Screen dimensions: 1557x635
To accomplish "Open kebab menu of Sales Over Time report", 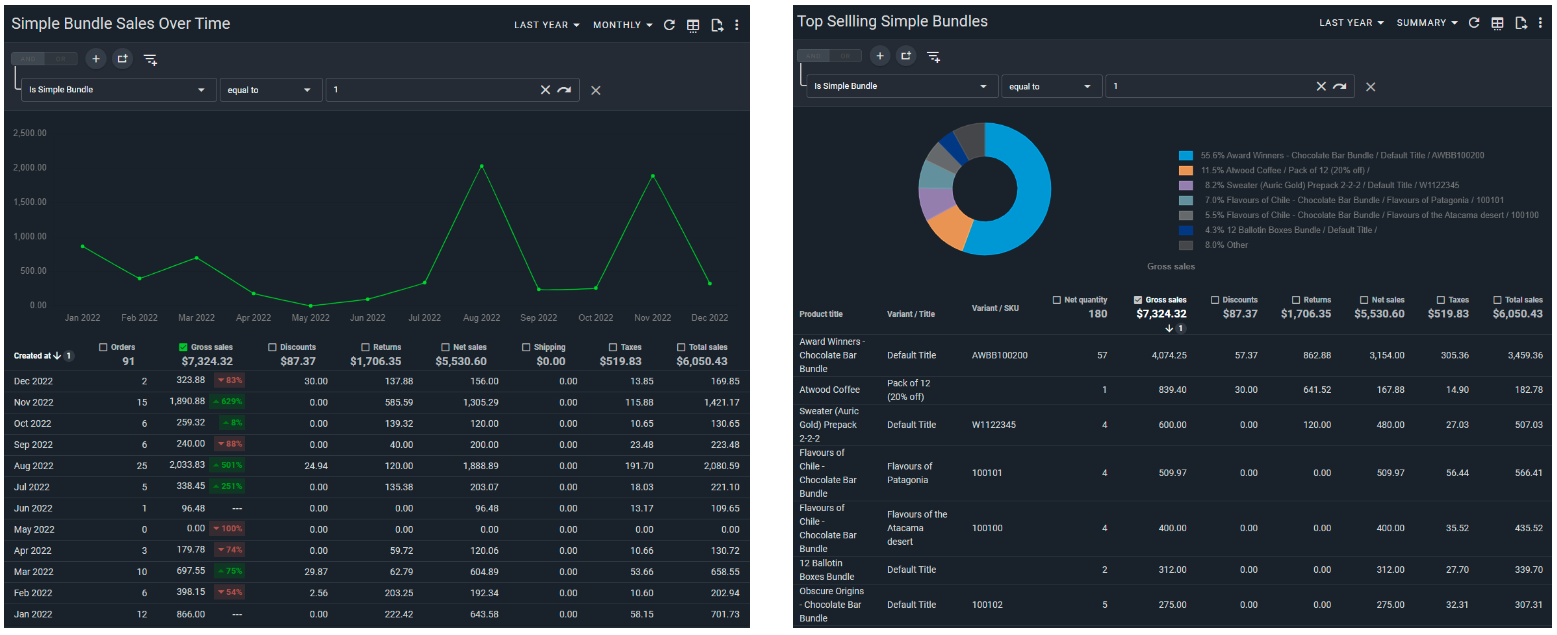I will [737, 25].
